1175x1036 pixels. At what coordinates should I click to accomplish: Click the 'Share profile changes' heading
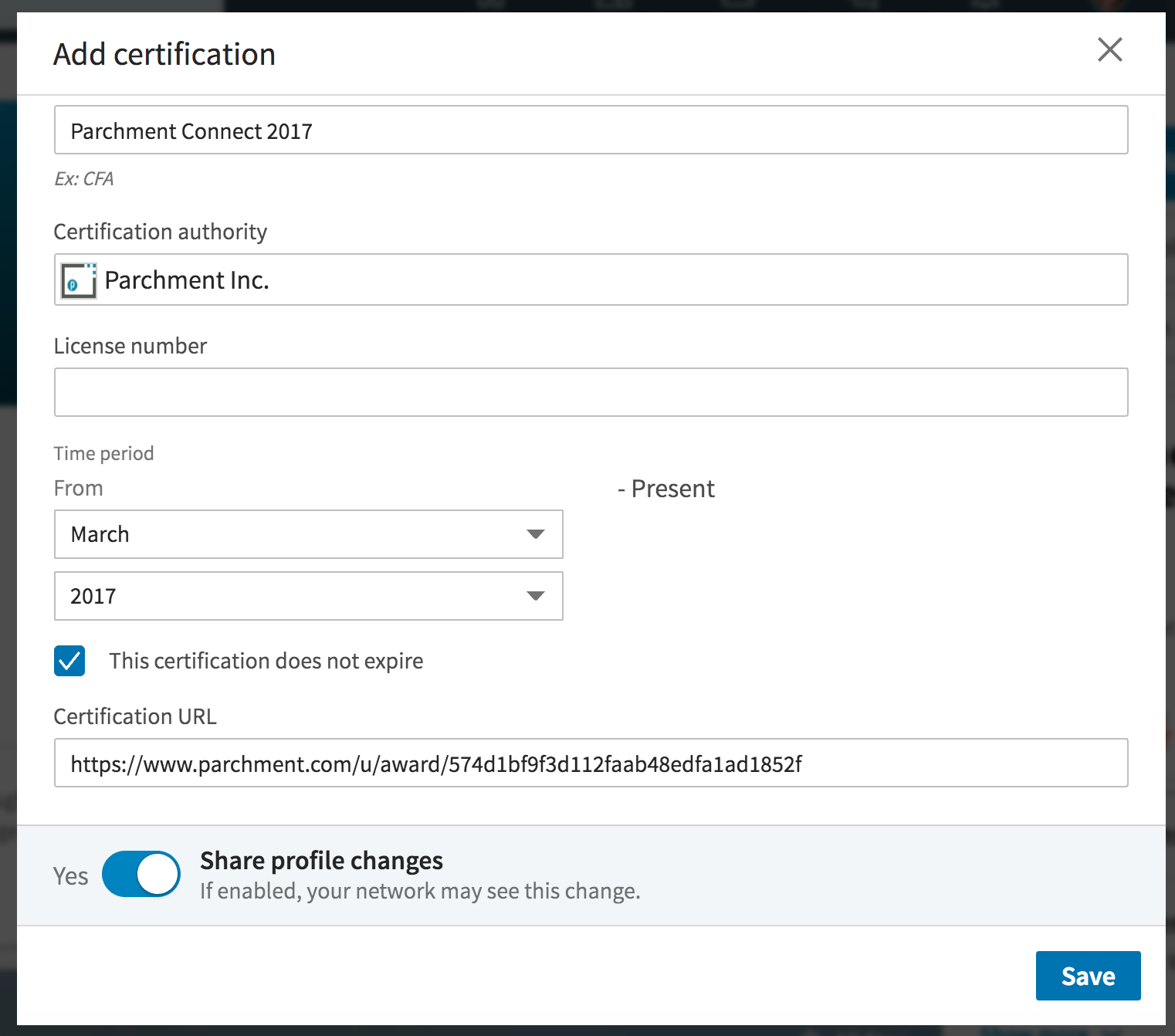(321, 861)
